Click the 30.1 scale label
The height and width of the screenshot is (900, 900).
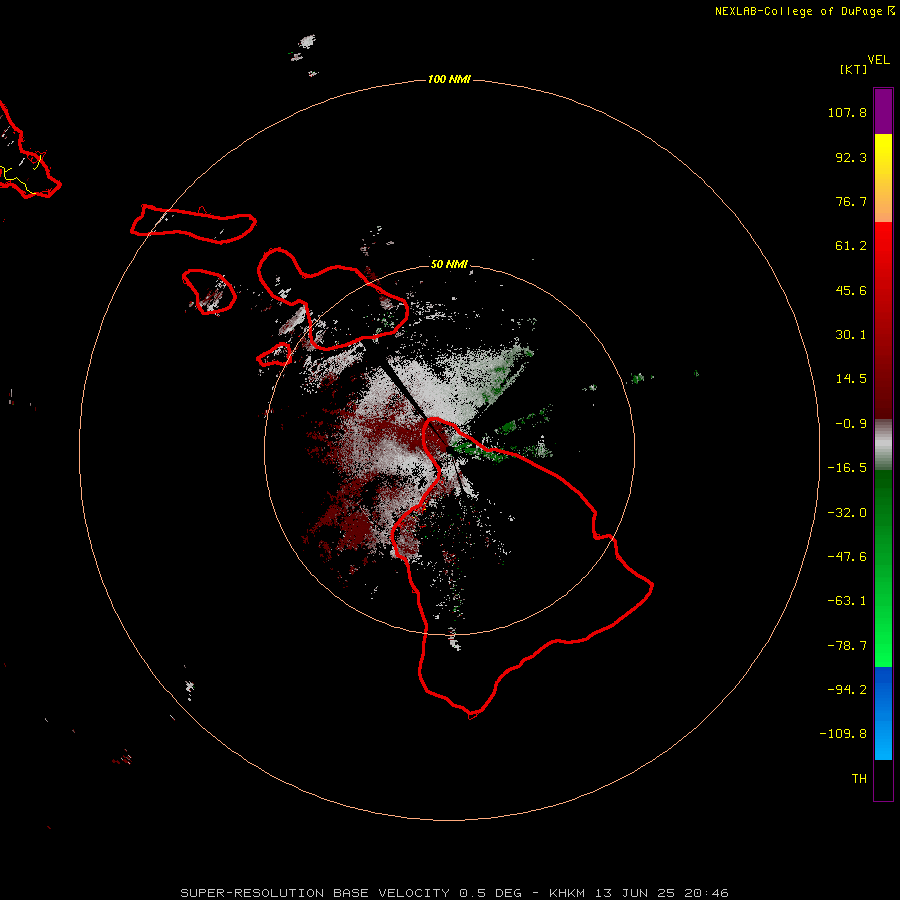click(x=851, y=335)
